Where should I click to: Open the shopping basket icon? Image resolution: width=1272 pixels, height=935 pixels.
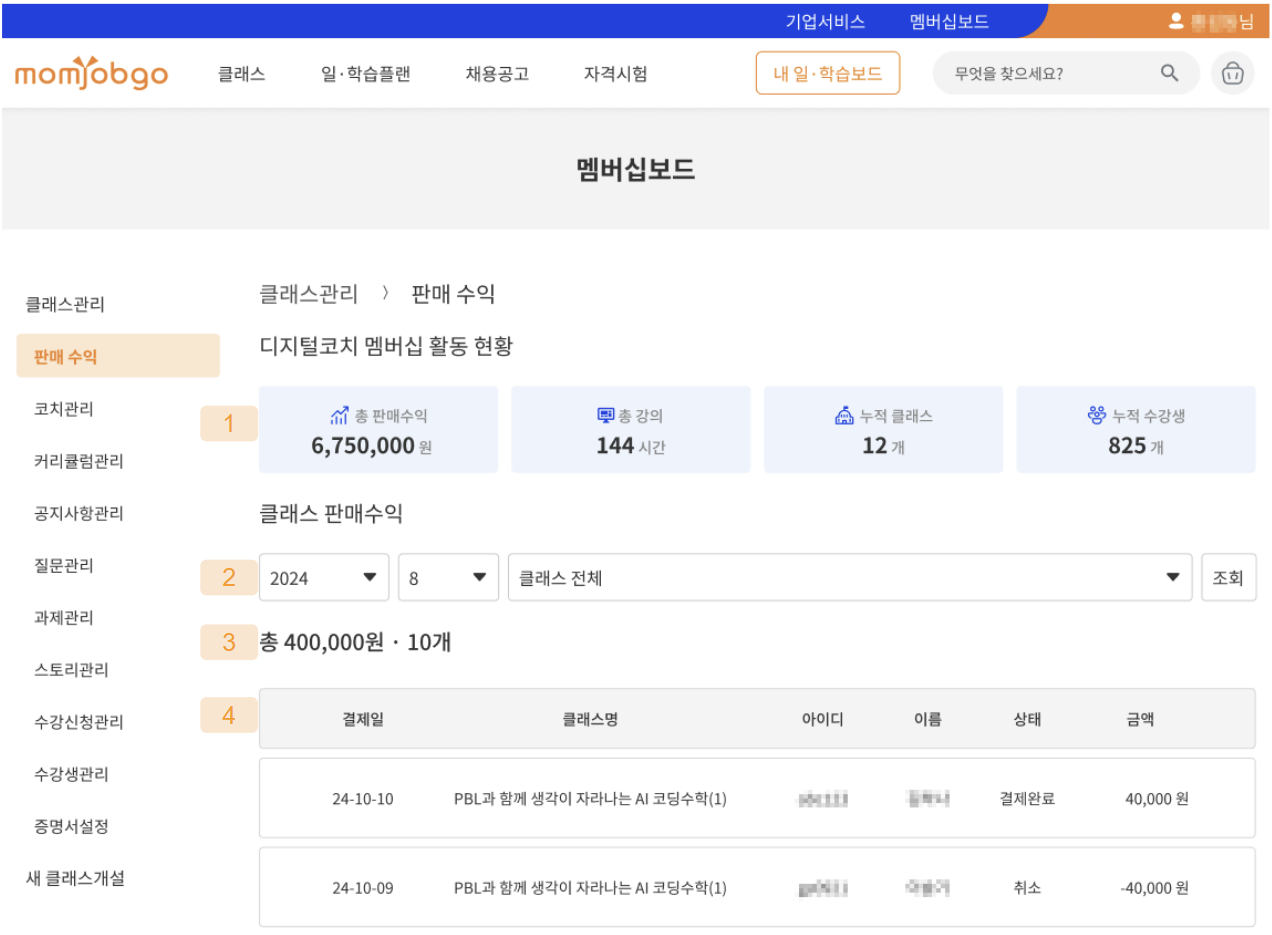point(1232,74)
